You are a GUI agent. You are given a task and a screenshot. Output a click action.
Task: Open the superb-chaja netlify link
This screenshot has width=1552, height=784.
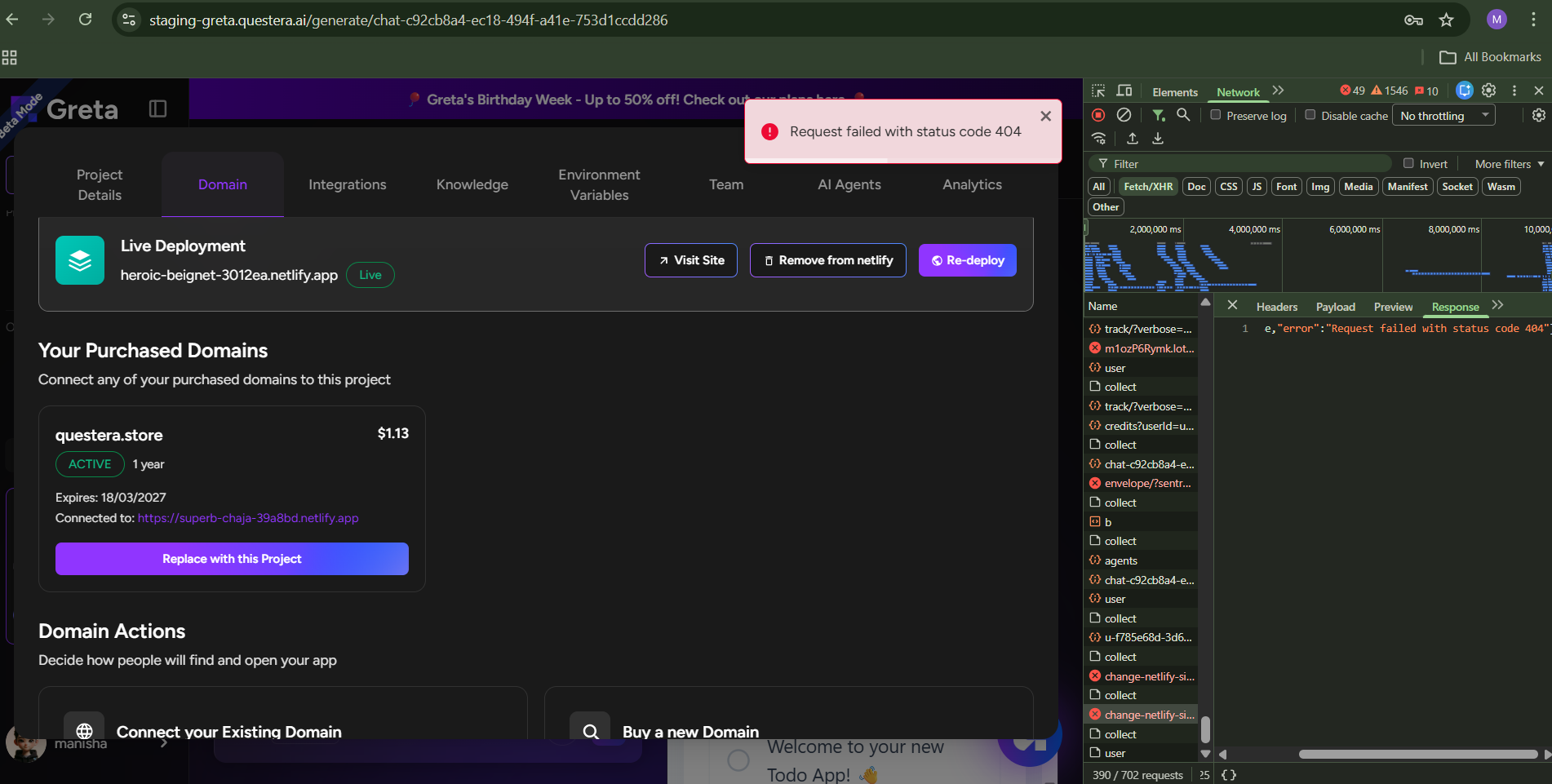[248, 518]
